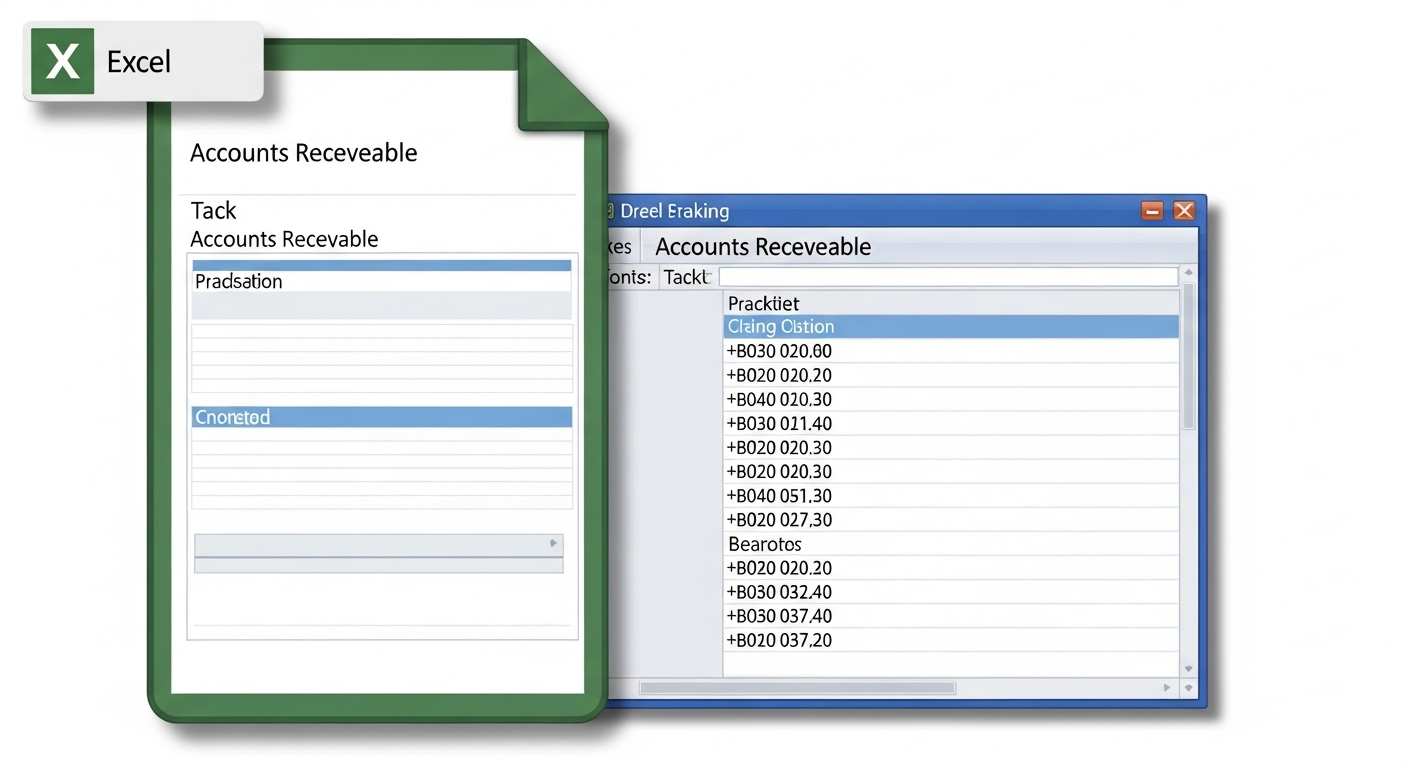The image size is (1408, 768).
Task: Click the Tack label in the document
Action: 214,211
